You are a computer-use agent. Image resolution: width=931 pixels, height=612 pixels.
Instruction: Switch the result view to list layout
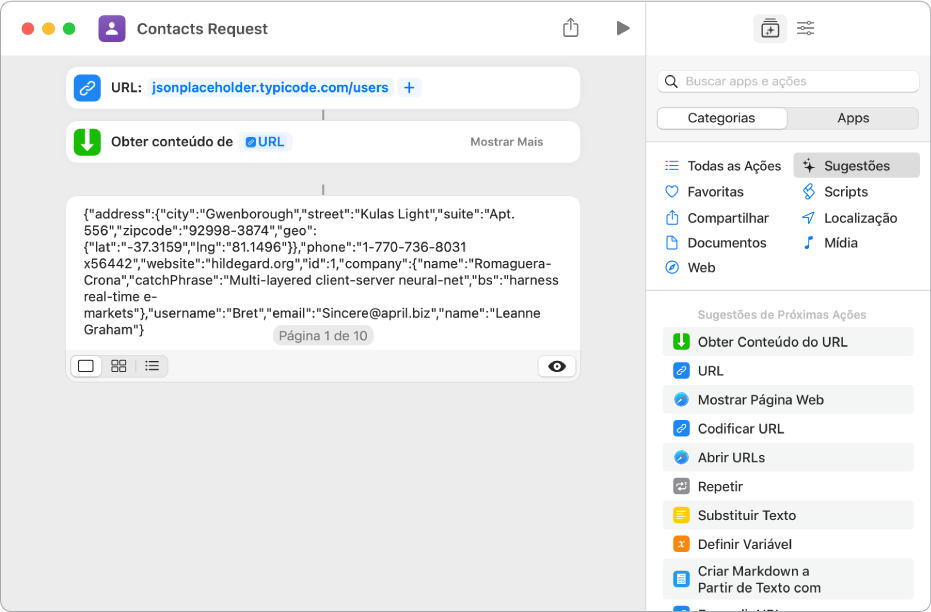151,366
